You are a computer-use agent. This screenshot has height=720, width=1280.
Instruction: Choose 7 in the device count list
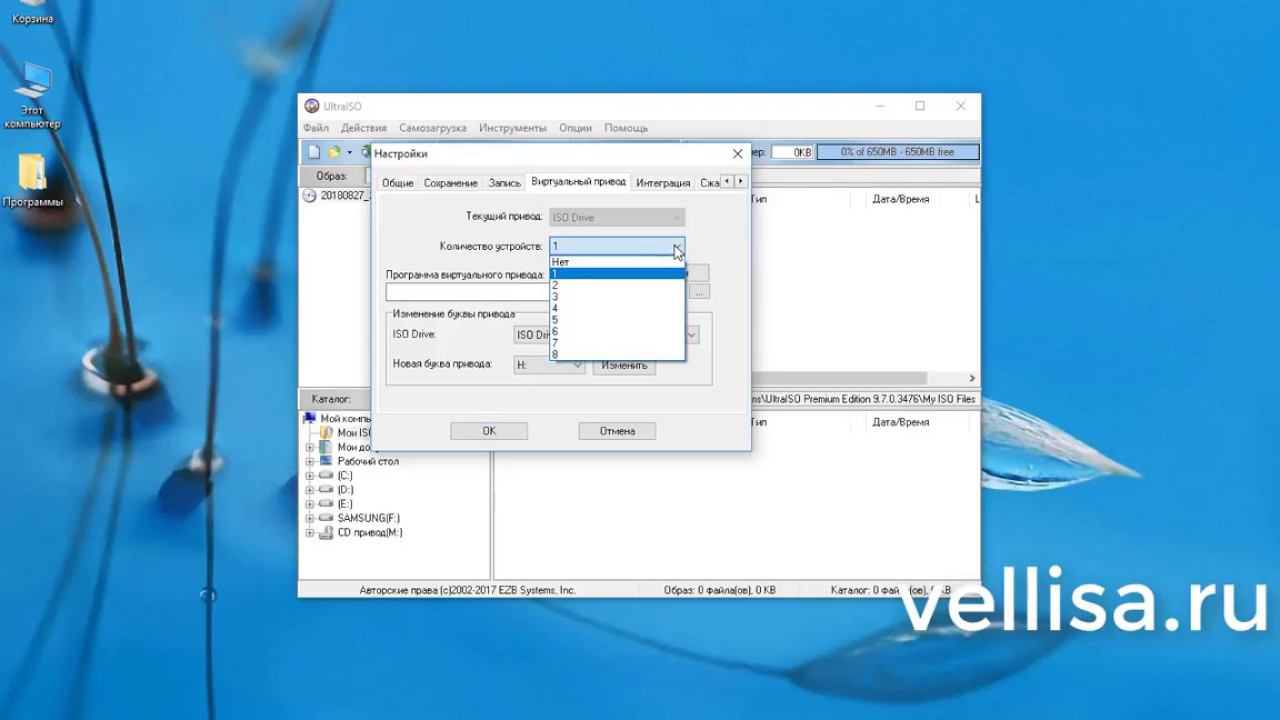(x=617, y=343)
